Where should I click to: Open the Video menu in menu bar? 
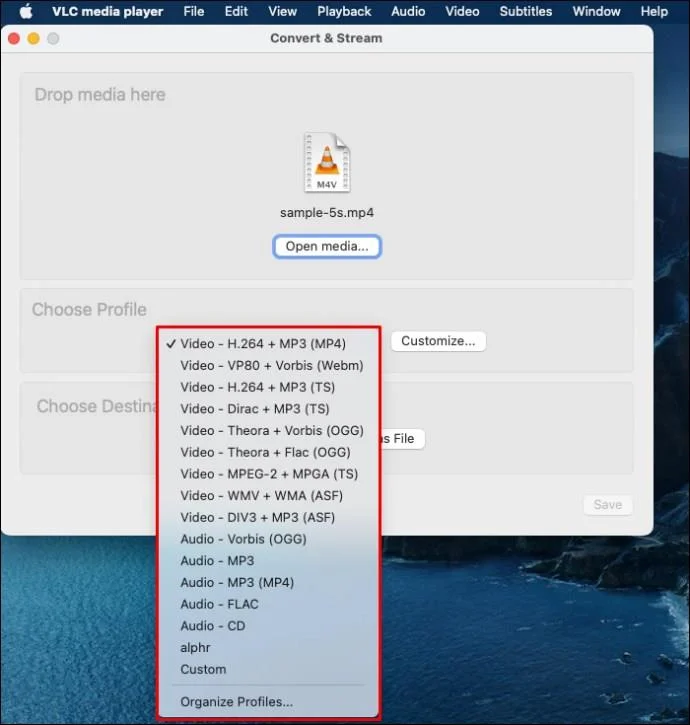[462, 11]
